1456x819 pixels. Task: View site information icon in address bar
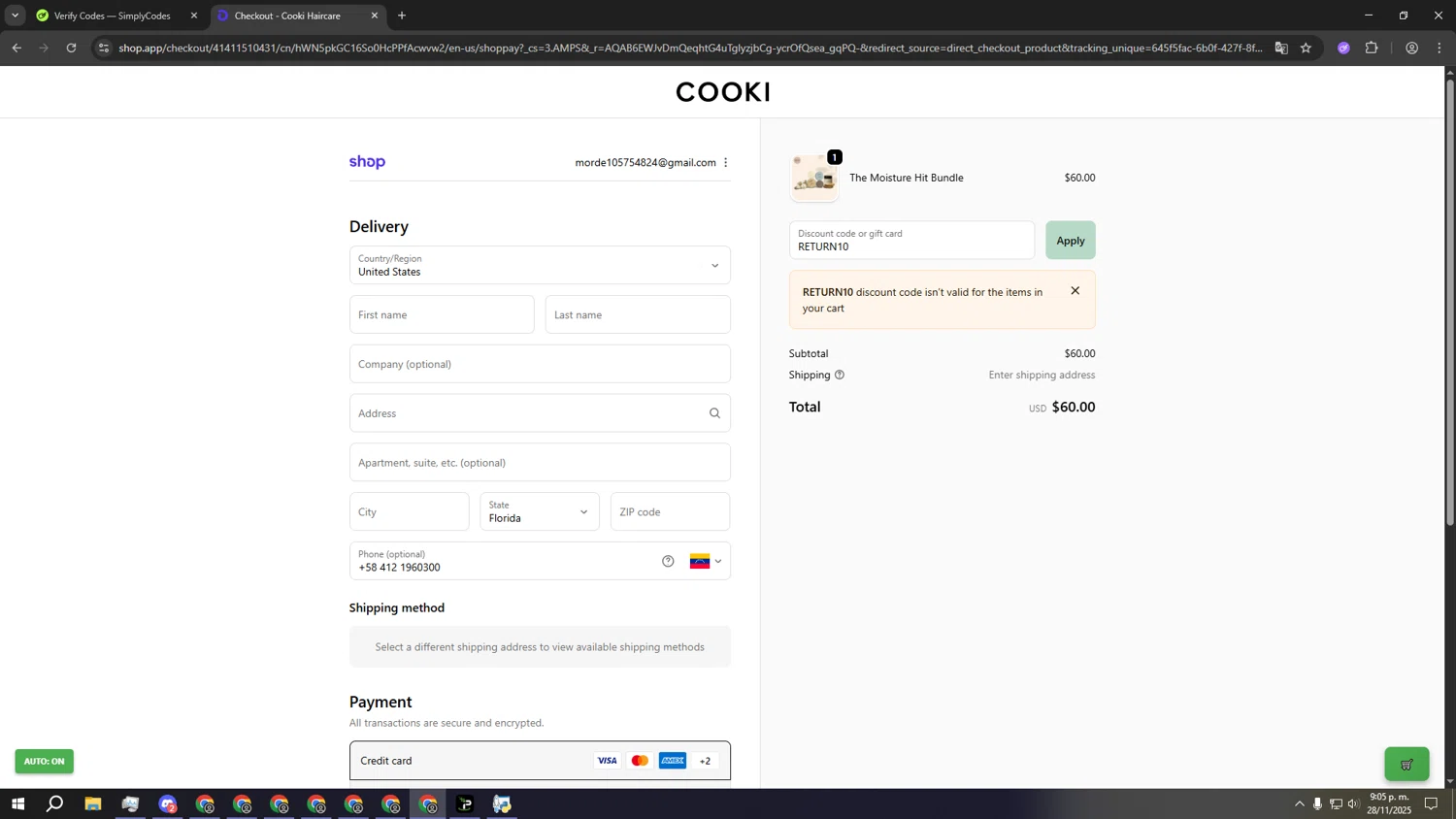click(104, 48)
